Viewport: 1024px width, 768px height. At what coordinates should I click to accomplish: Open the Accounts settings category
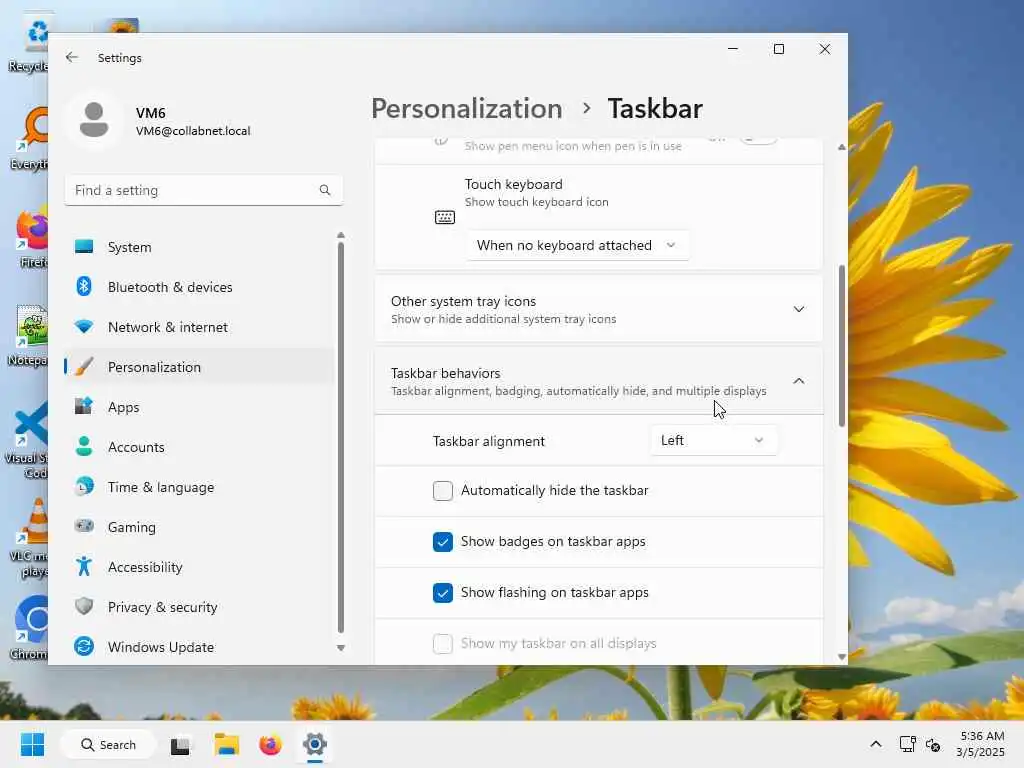click(x=200, y=447)
